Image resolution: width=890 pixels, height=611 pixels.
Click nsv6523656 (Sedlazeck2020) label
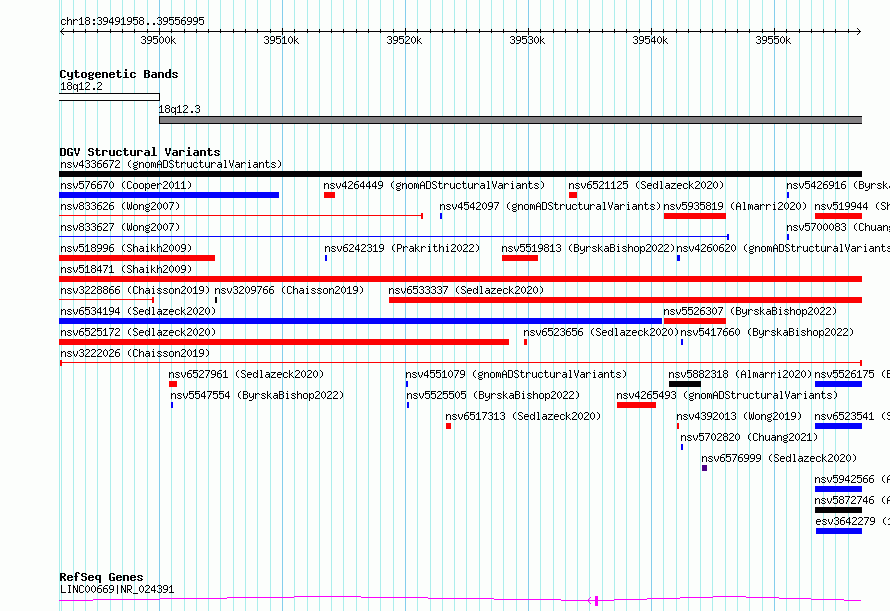(601, 332)
